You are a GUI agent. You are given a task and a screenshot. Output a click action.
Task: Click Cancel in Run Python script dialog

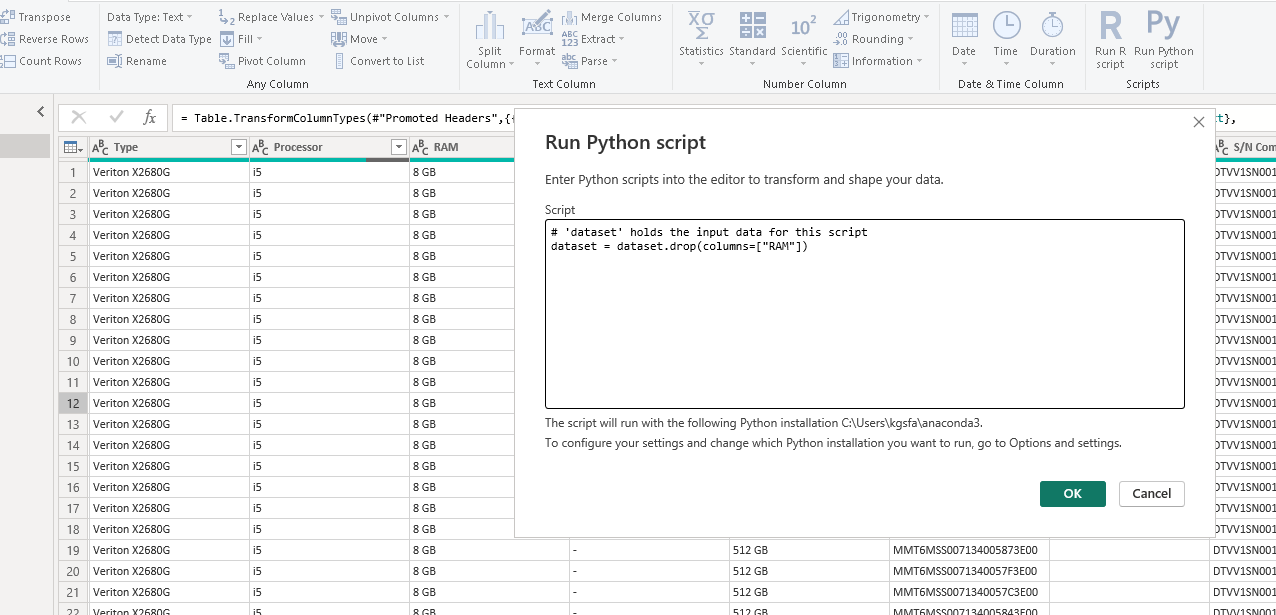(x=1152, y=493)
